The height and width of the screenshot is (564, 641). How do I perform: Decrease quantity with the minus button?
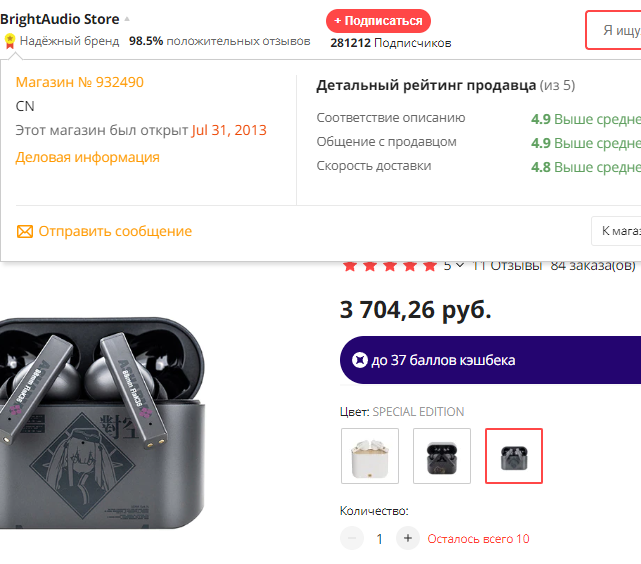pyautogui.click(x=352, y=538)
